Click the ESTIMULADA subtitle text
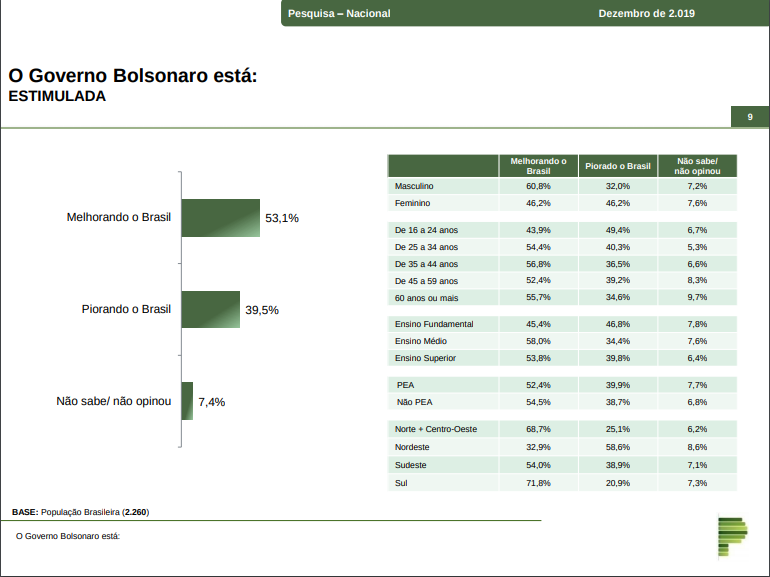This screenshot has height=577, width=770. tap(57, 97)
